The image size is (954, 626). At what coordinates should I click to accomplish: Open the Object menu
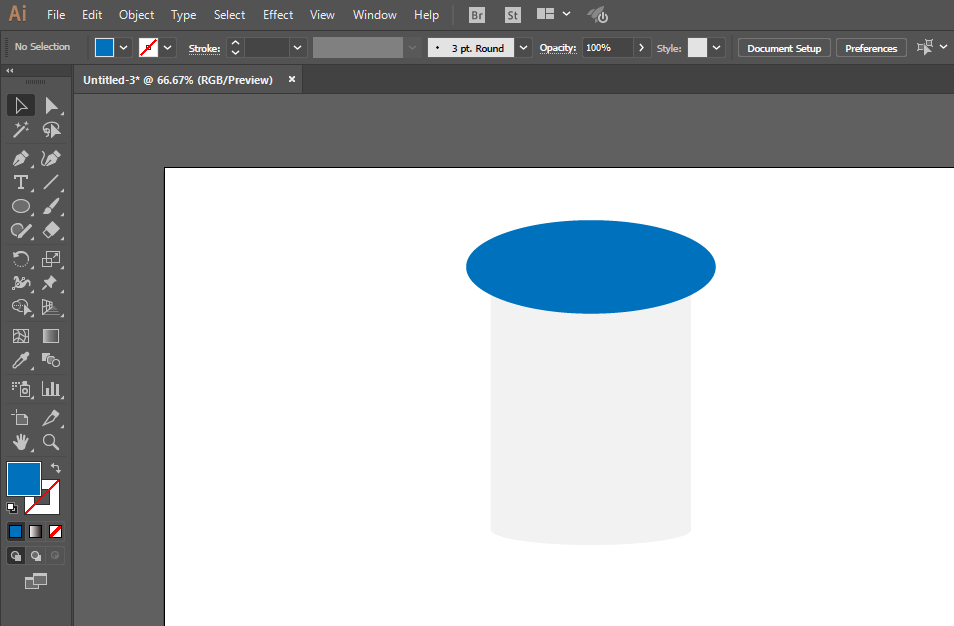(x=136, y=15)
